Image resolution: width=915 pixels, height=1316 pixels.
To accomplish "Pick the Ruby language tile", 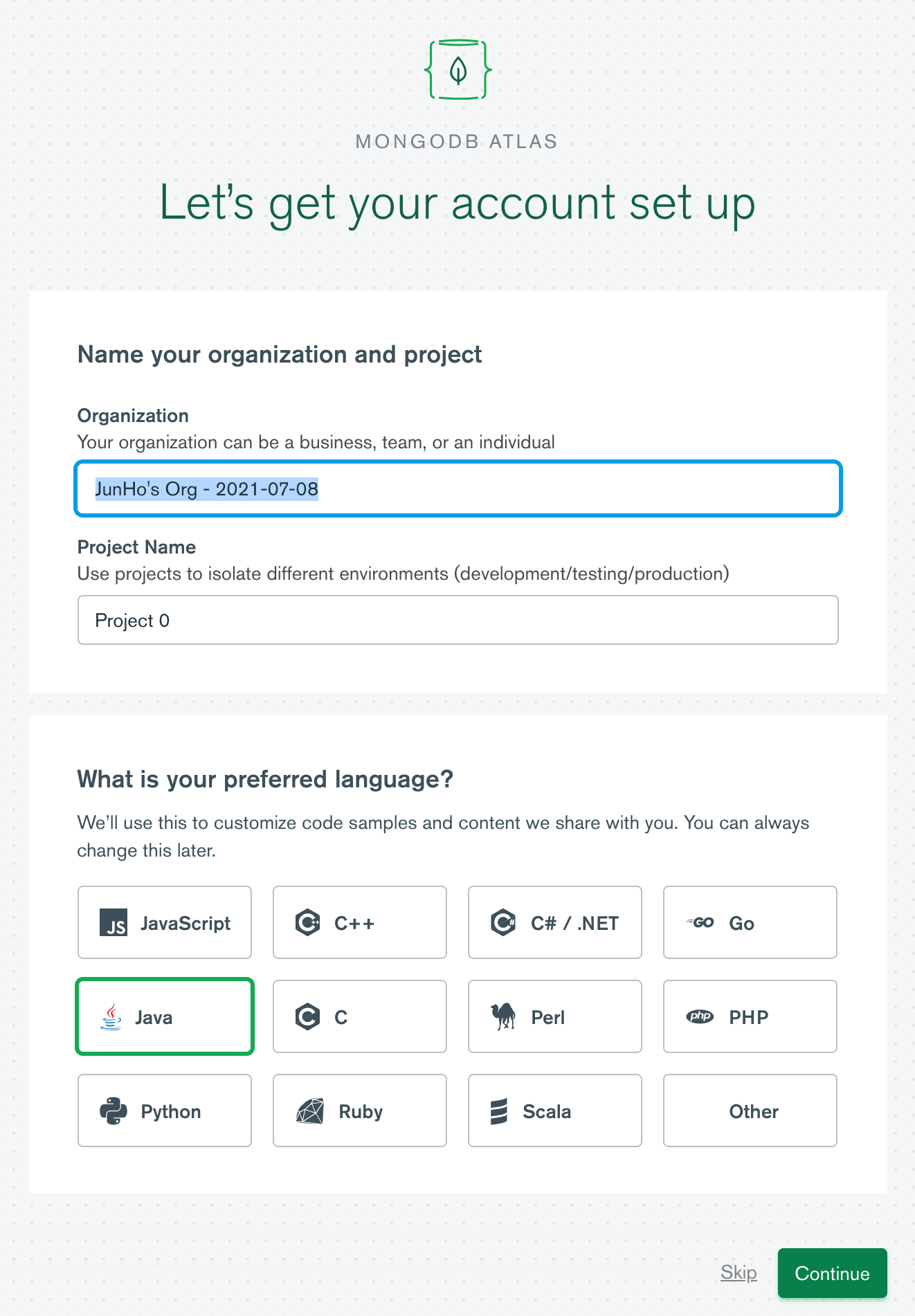I will click(360, 1111).
